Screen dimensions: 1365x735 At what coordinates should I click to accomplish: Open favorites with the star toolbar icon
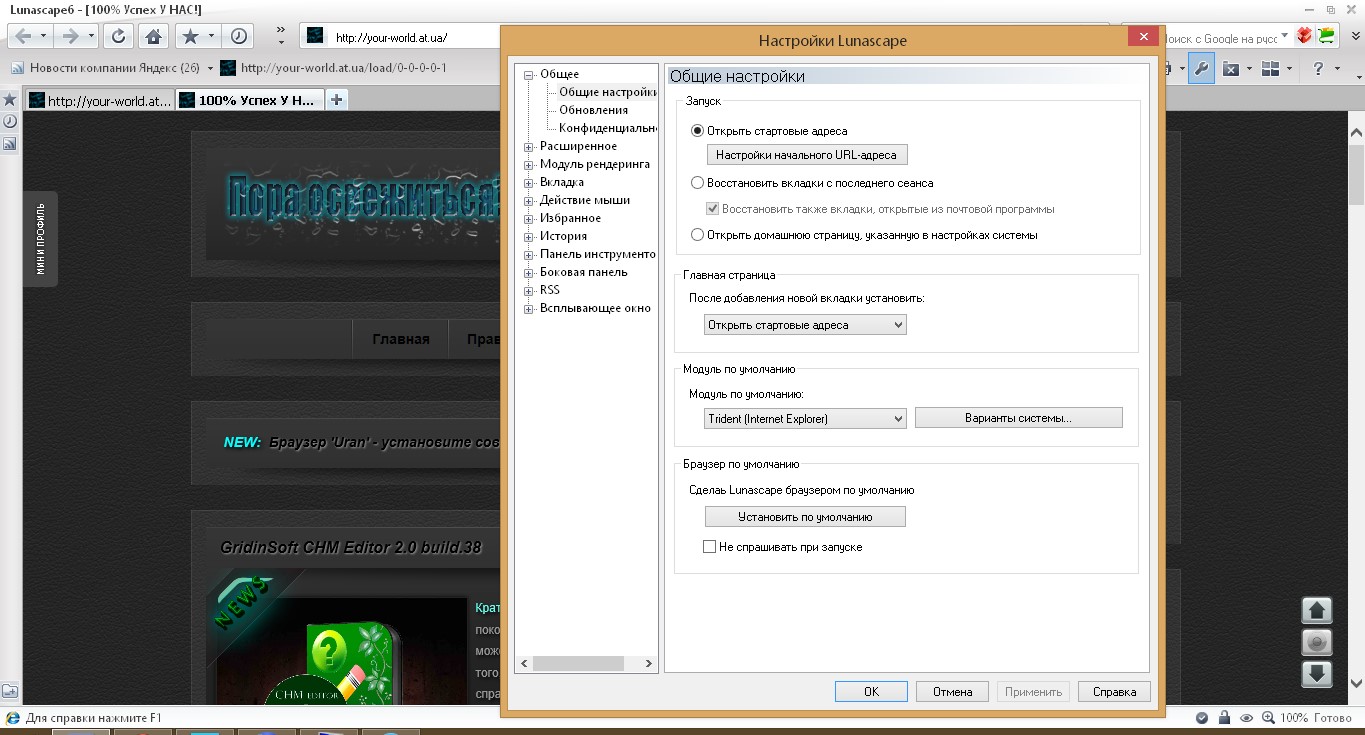click(190, 37)
